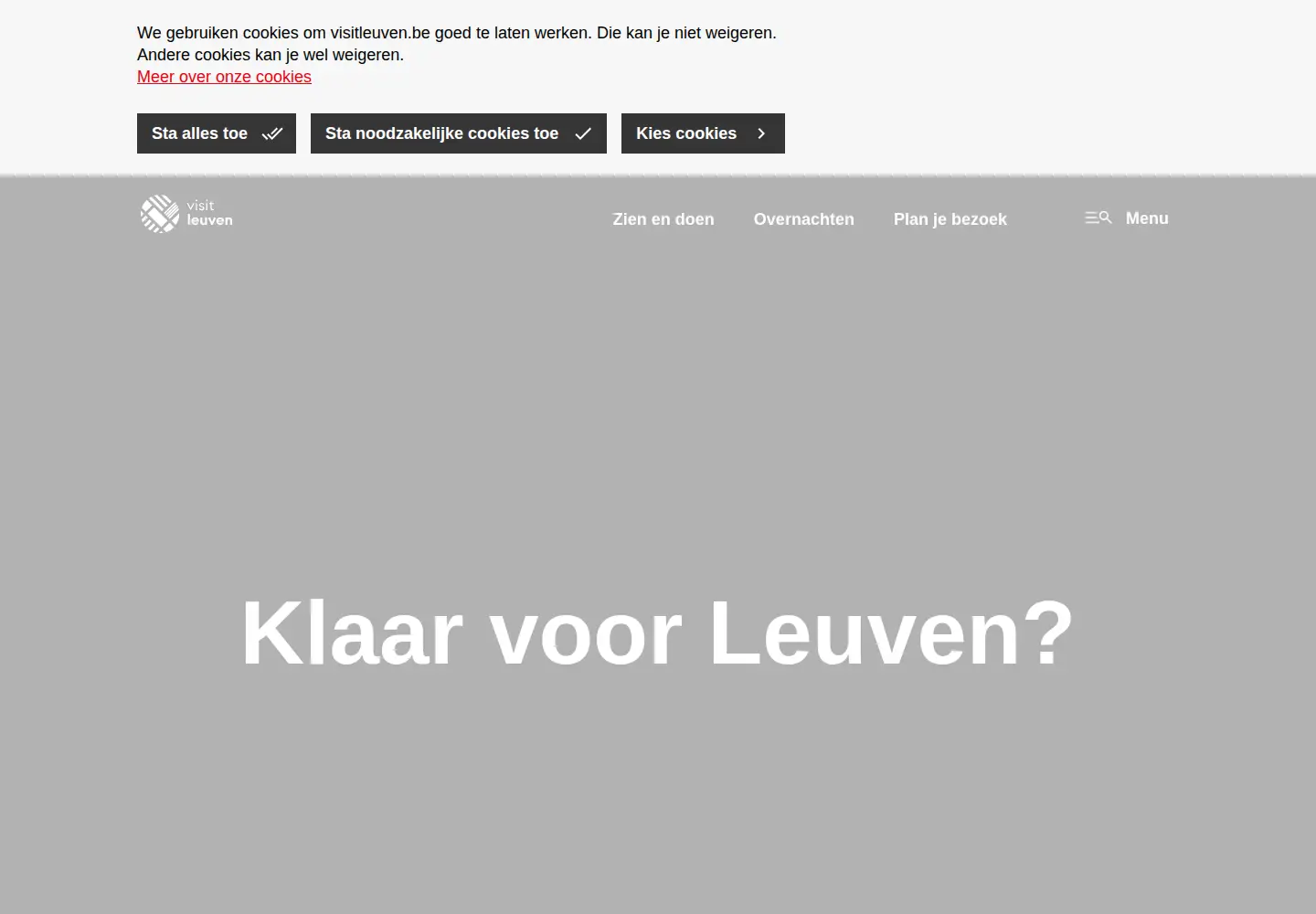Click the chevron arrow on Kies cookies
Viewport: 1316px width, 914px height.
pos(761,133)
